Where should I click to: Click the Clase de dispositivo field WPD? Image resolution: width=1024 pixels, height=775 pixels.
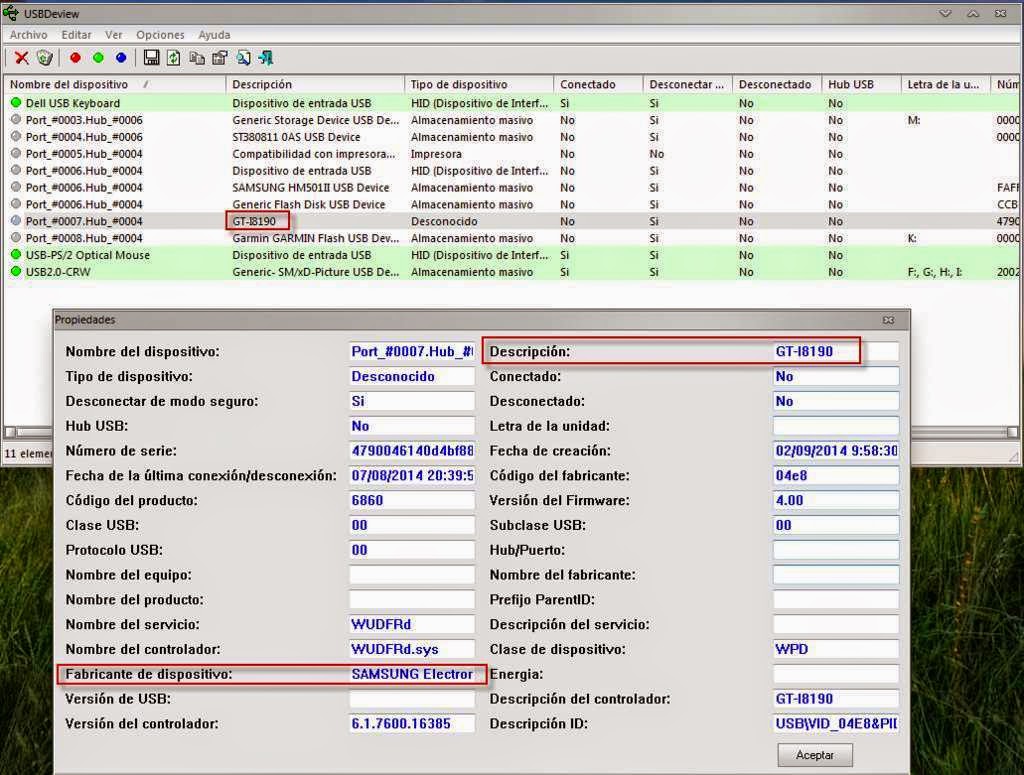click(836, 649)
